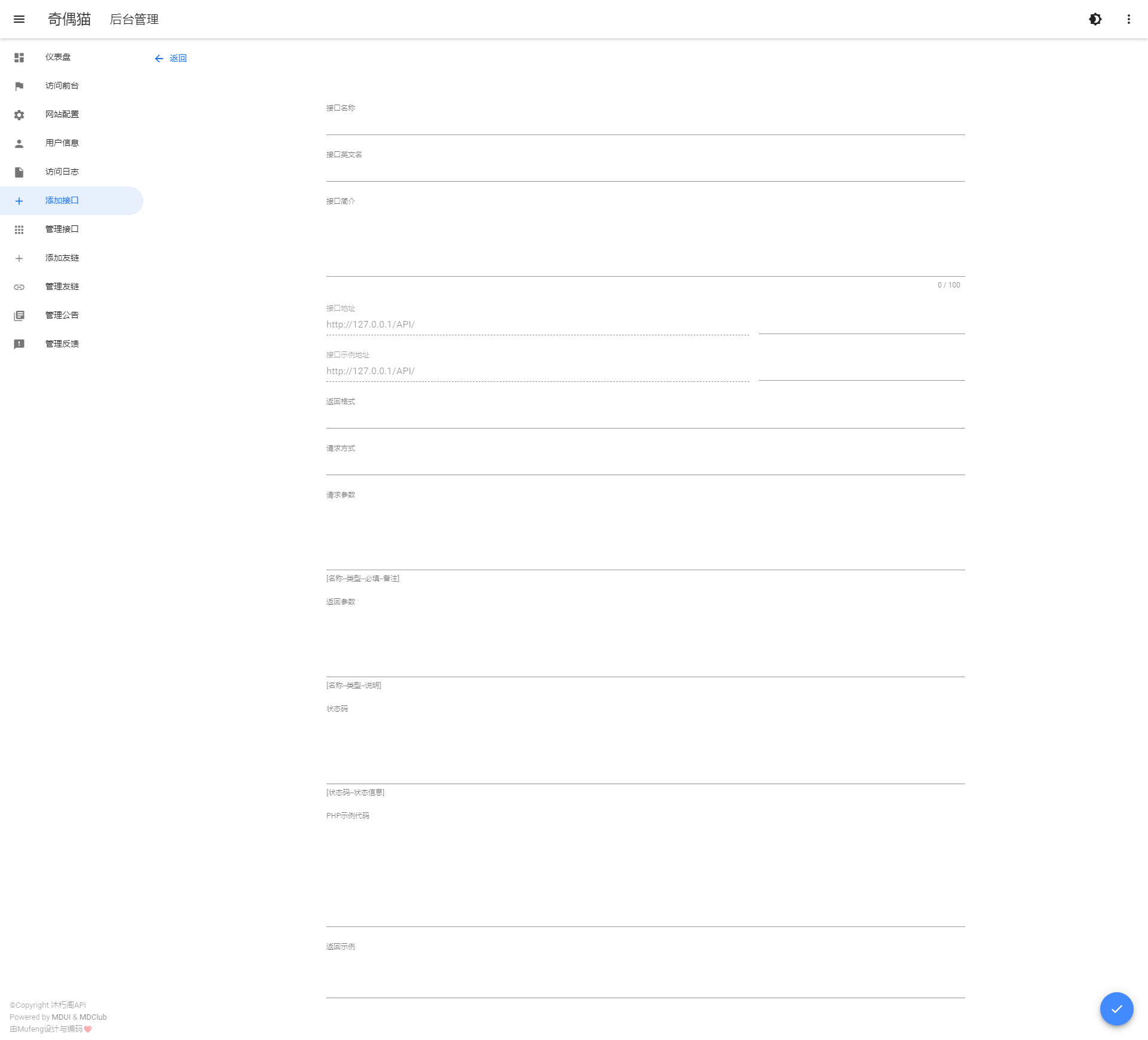Open 添加友链 in the sidebar

pyautogui.click(x=72, y=258)
